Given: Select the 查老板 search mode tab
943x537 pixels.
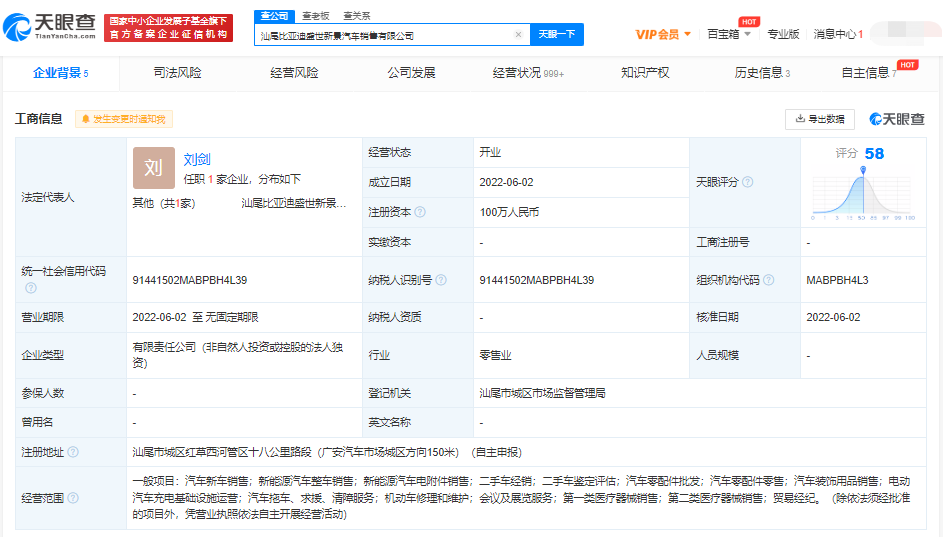Looking at the screenshot, I should [315, 15].
